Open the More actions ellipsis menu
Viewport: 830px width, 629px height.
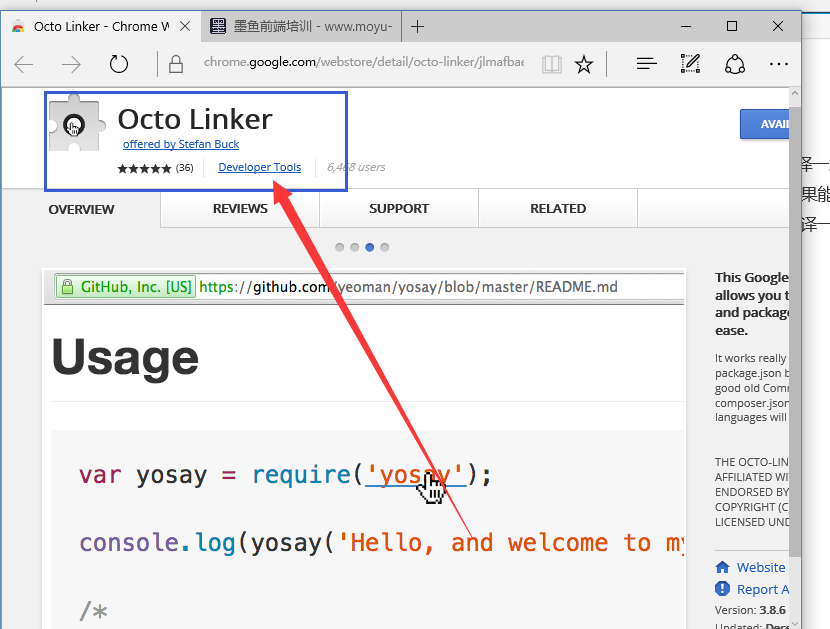[779, 65]
